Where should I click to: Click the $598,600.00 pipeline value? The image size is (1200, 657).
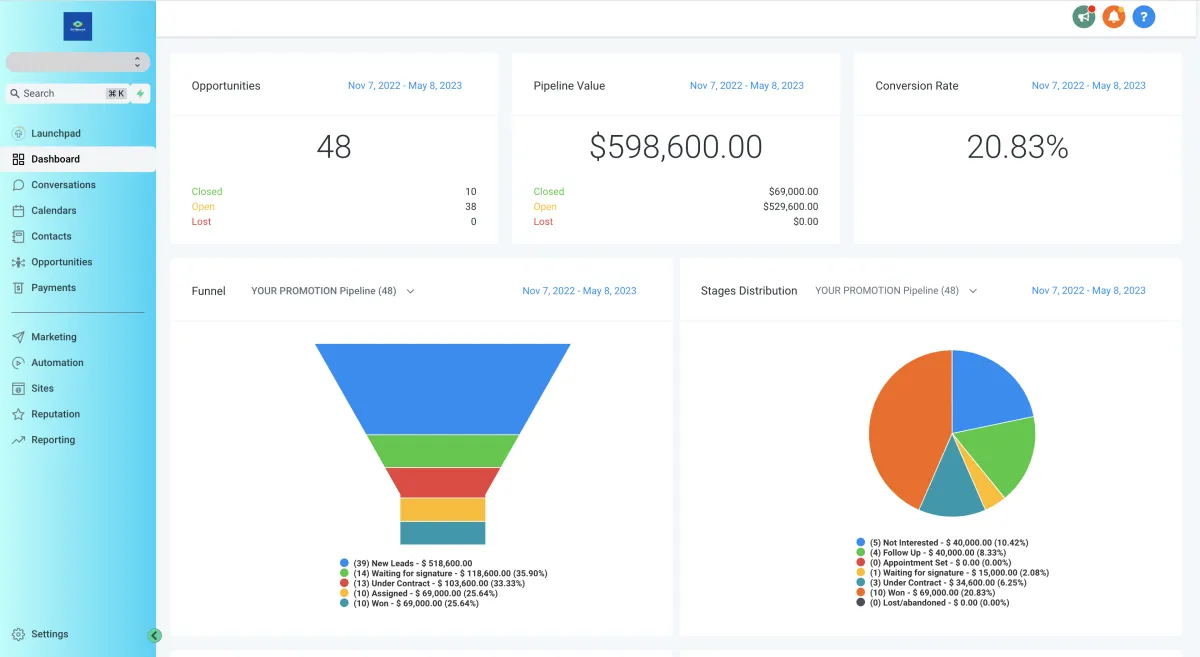coord(676,147)
